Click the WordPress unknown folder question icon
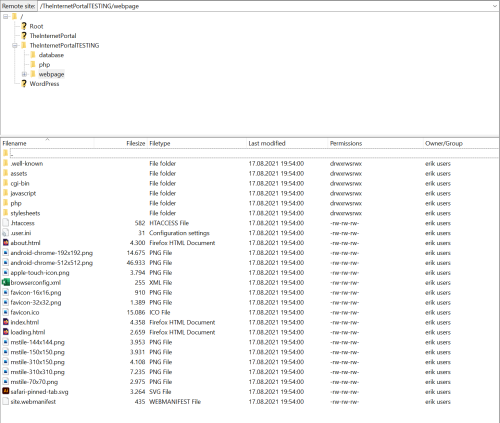Image resolution: width=500 pixels, height=423 pixels. [x=24, y=83]
